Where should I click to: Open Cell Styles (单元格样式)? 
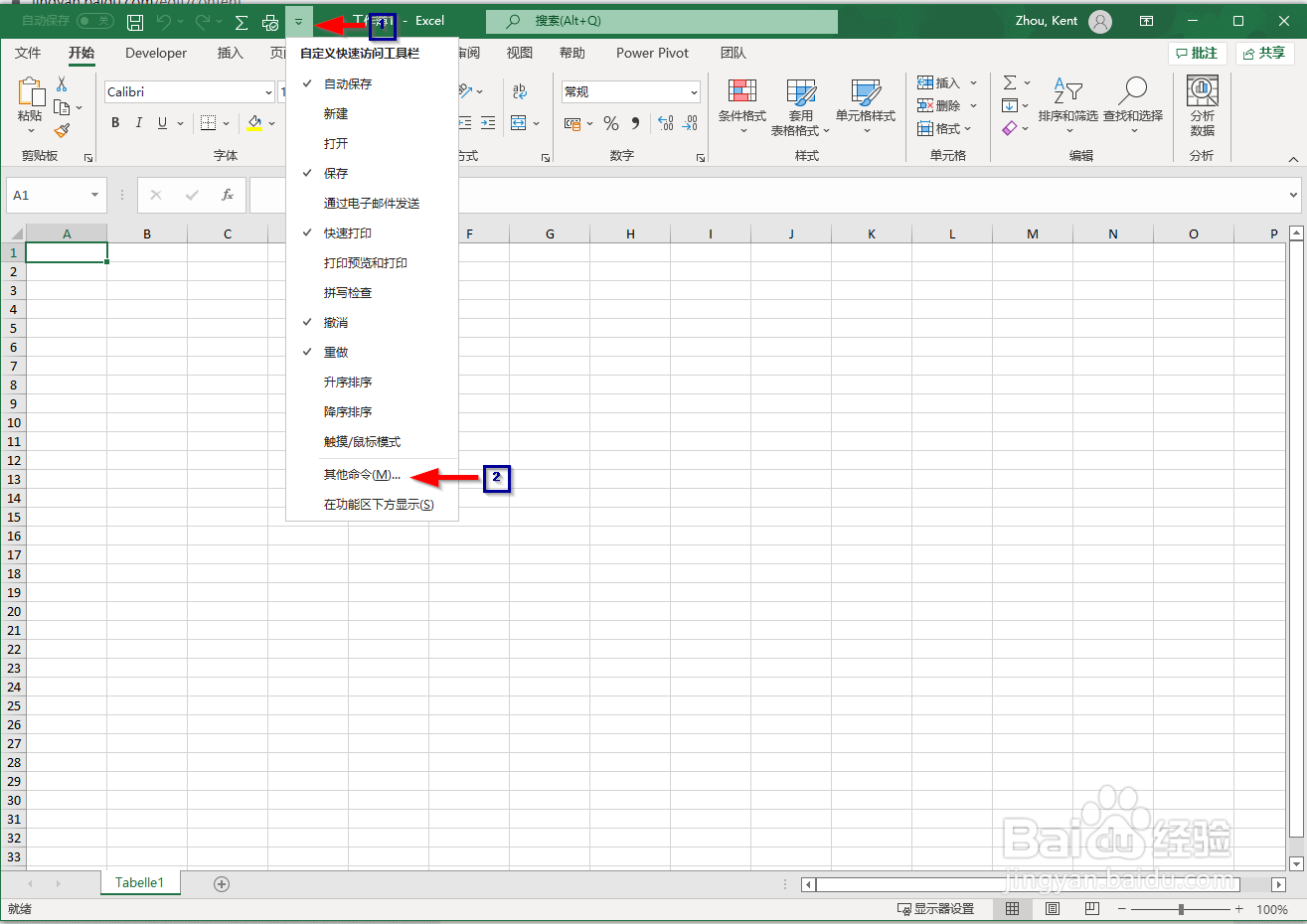coord(866,107)
